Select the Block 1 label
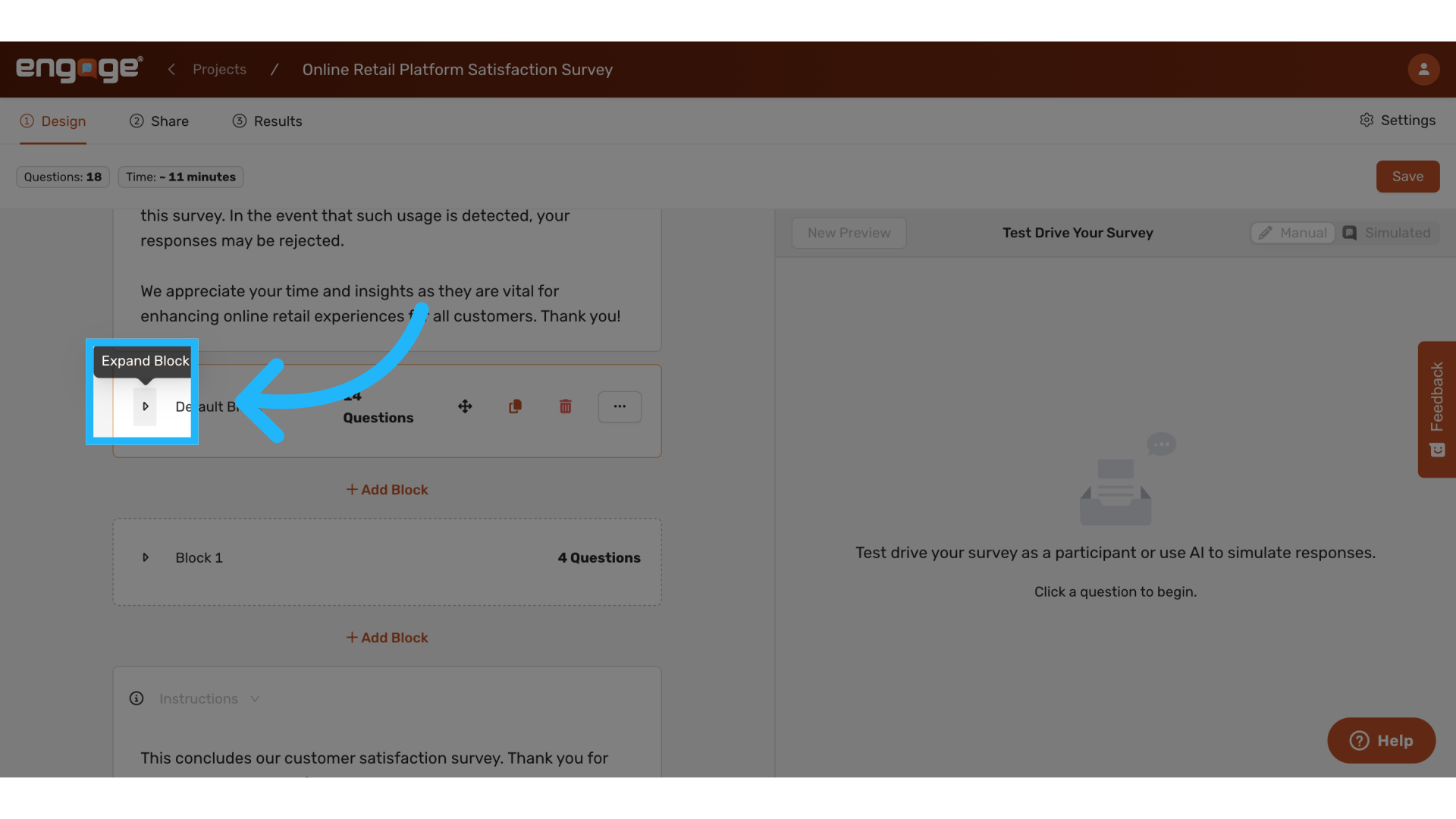 (x=199, y=557)
